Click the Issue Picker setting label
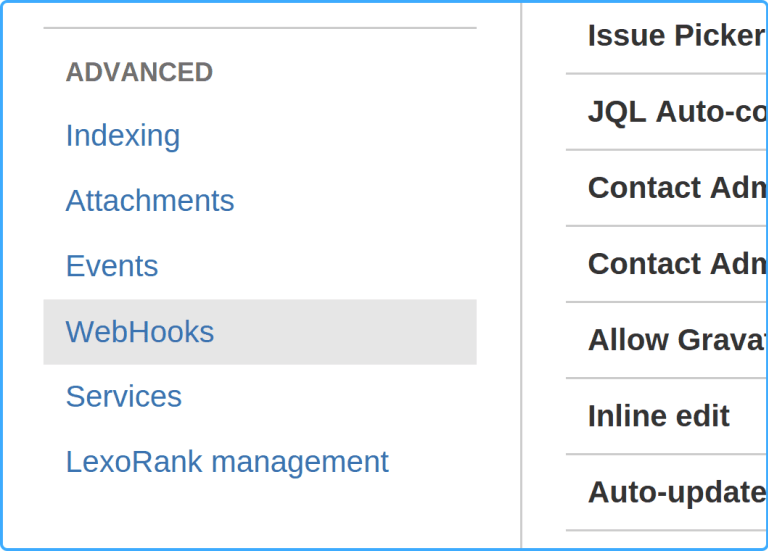 676,36
